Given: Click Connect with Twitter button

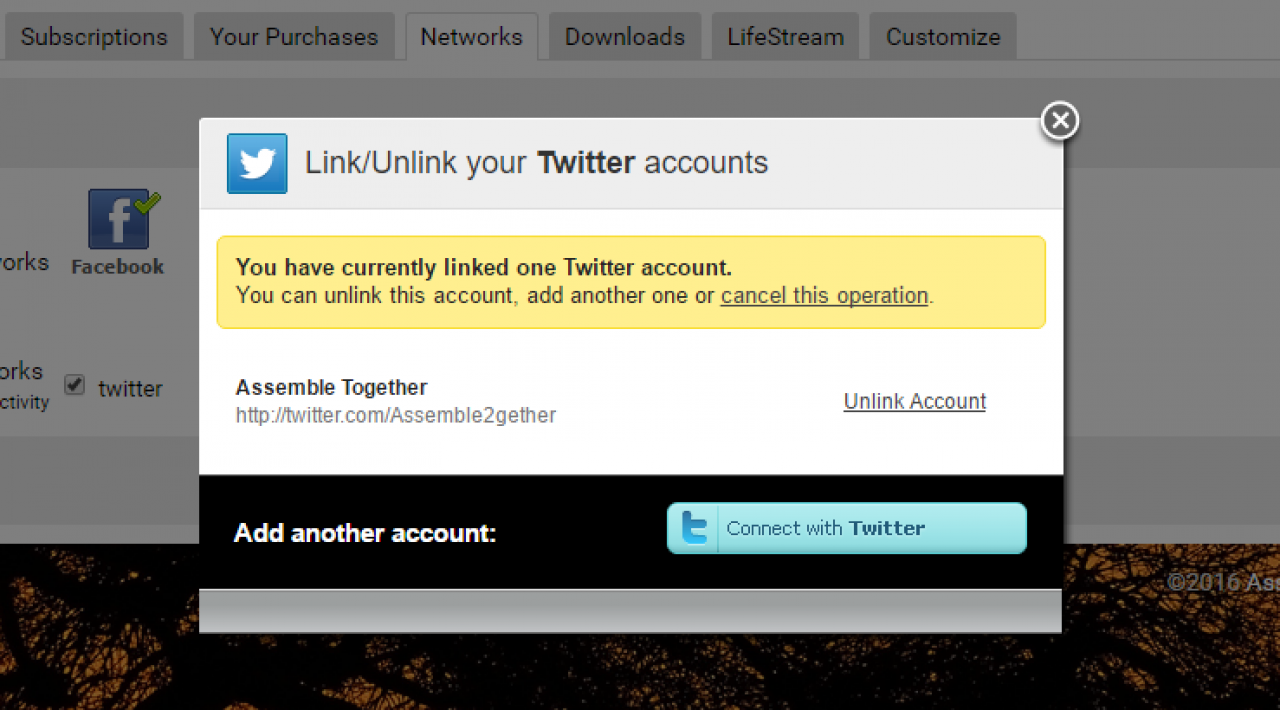Looking at the screenshot, I should (x=847, y=528).
